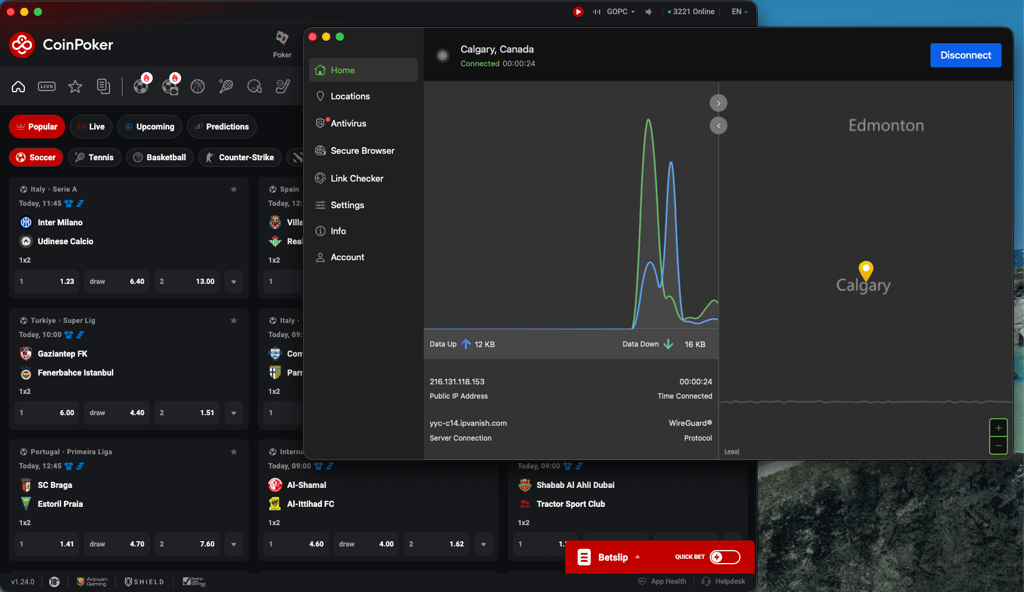Image resolution: width=1024 pixels, height=592 pixels.
Task: Open the bet history documents icon
Action: pyautogui.click(x=103, y=86)
